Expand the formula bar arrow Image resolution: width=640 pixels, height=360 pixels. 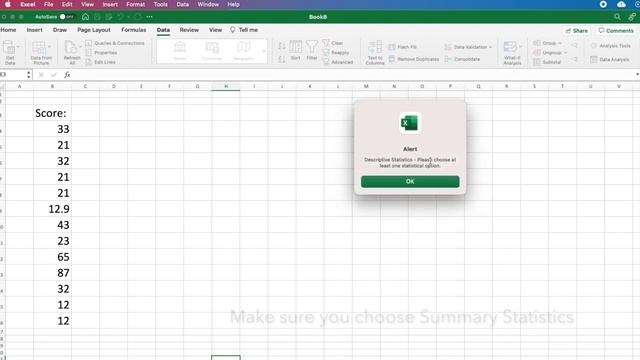coord(637,75)
